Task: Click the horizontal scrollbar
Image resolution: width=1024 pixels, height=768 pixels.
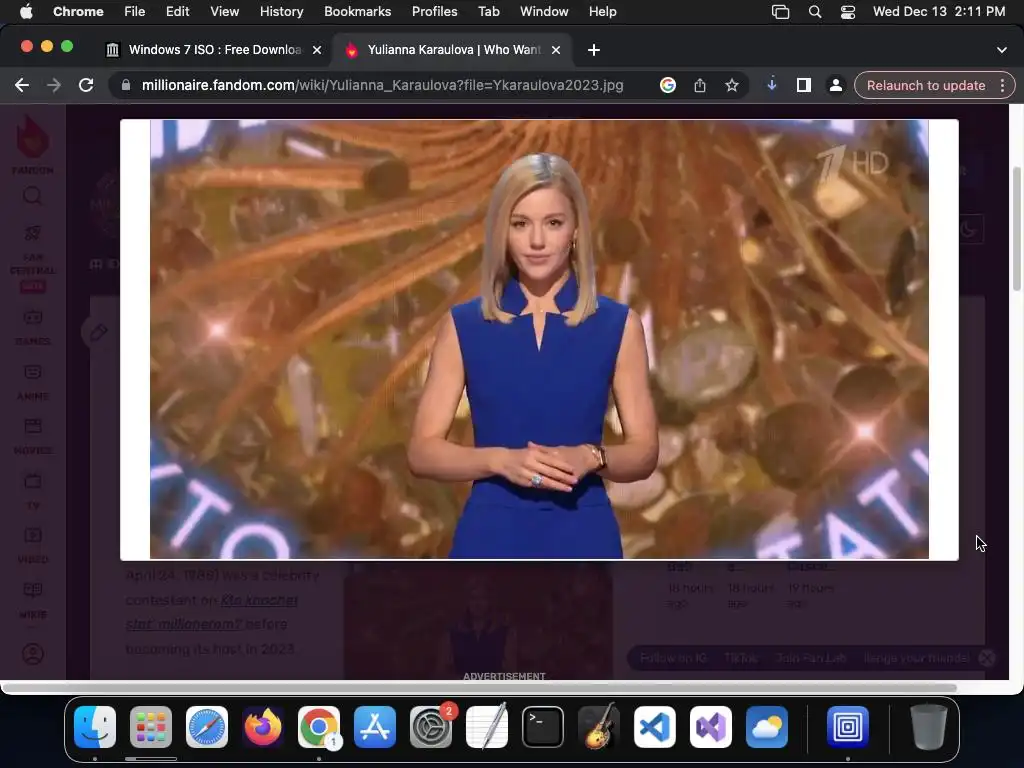Action: [x=480, y=687]
